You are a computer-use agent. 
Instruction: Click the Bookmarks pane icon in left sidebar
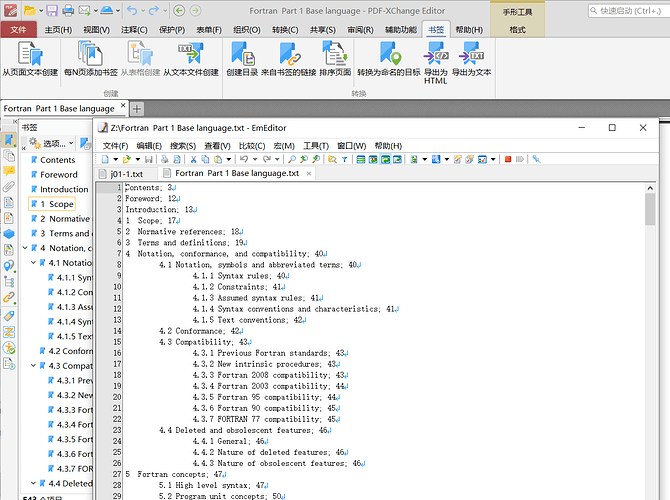click(x=9, y=140)
